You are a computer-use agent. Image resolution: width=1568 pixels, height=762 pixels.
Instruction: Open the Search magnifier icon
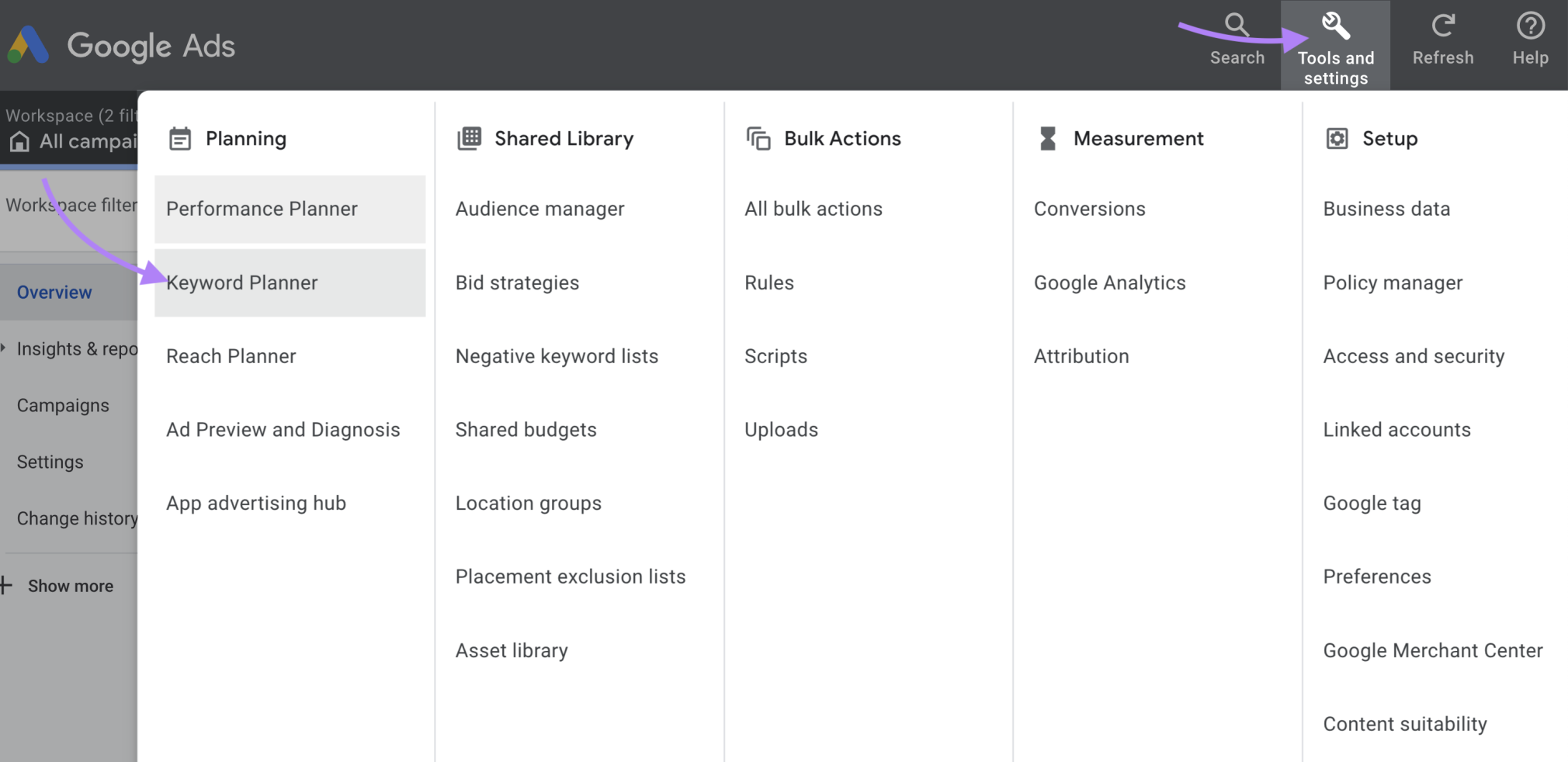tap(1237, 26)
